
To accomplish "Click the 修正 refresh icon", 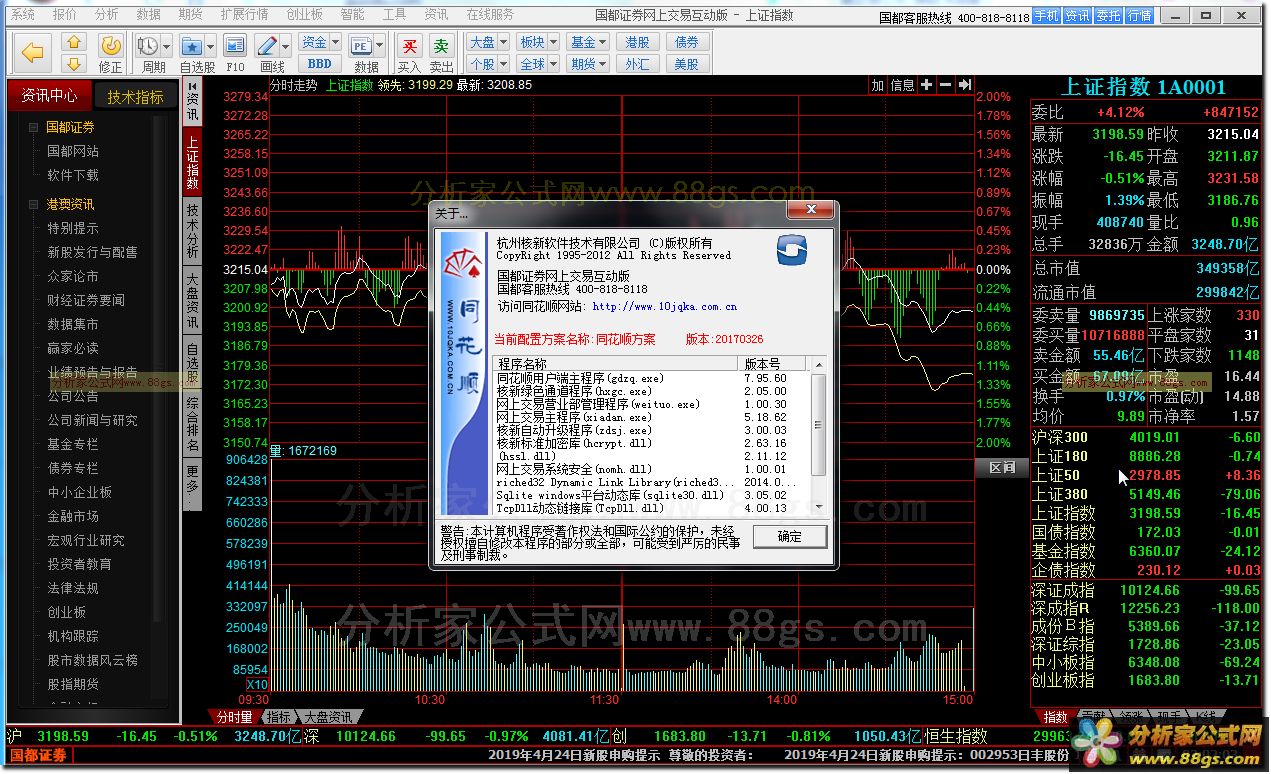I will [x=110, y=45].
